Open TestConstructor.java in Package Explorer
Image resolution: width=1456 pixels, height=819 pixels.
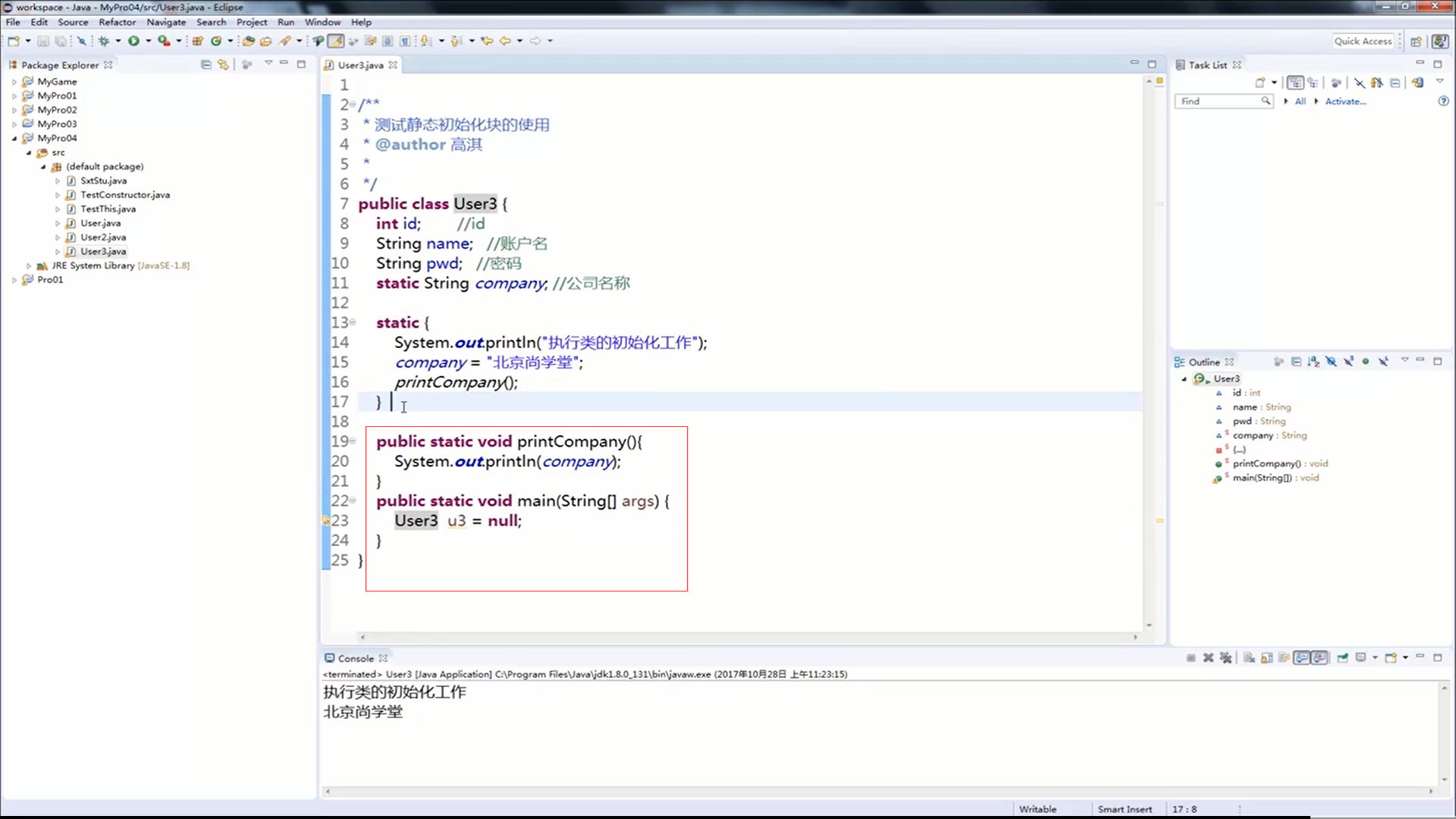(x=125, y=195)
